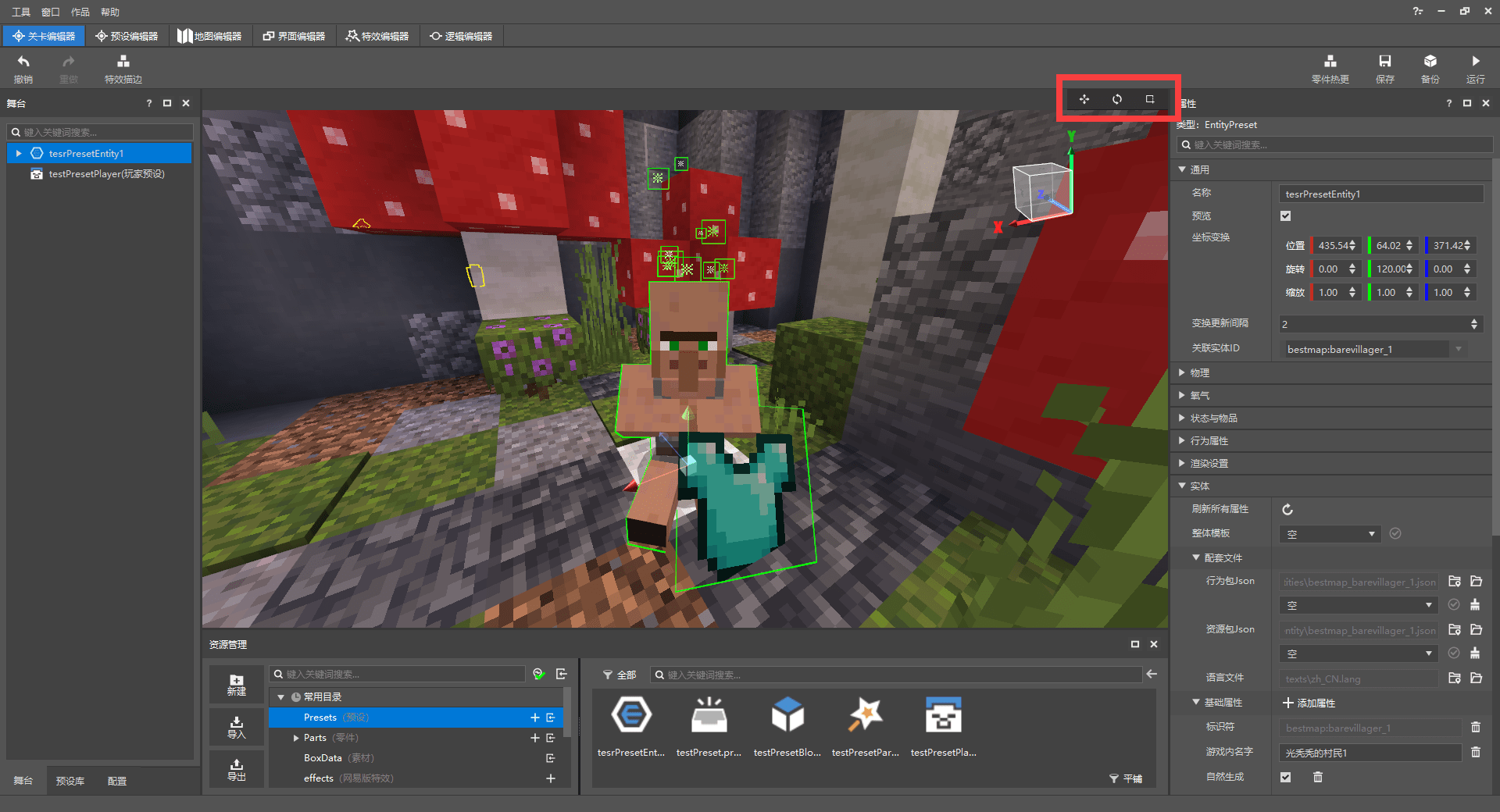Screen dimensions: 1500x812
Task: Collapse the 常用目录 tree
Action: click(x=281, y=697)
